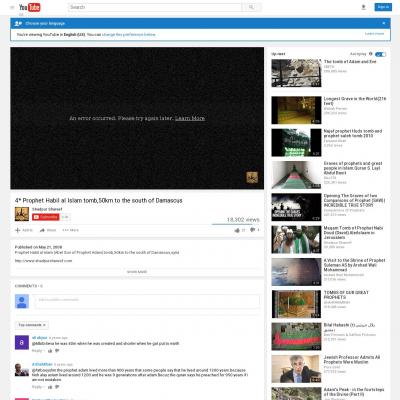Toggle the Autoplay switch
400x400 pixels.
(x=380, y=54)
